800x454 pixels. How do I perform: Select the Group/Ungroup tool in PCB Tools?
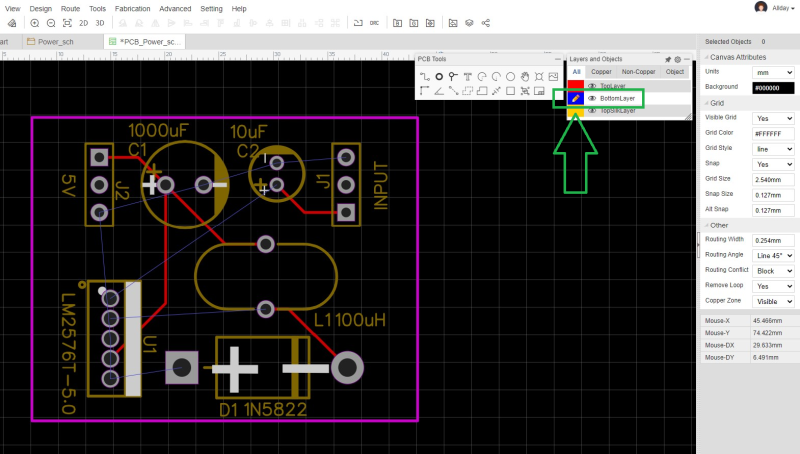pos(524,91)
